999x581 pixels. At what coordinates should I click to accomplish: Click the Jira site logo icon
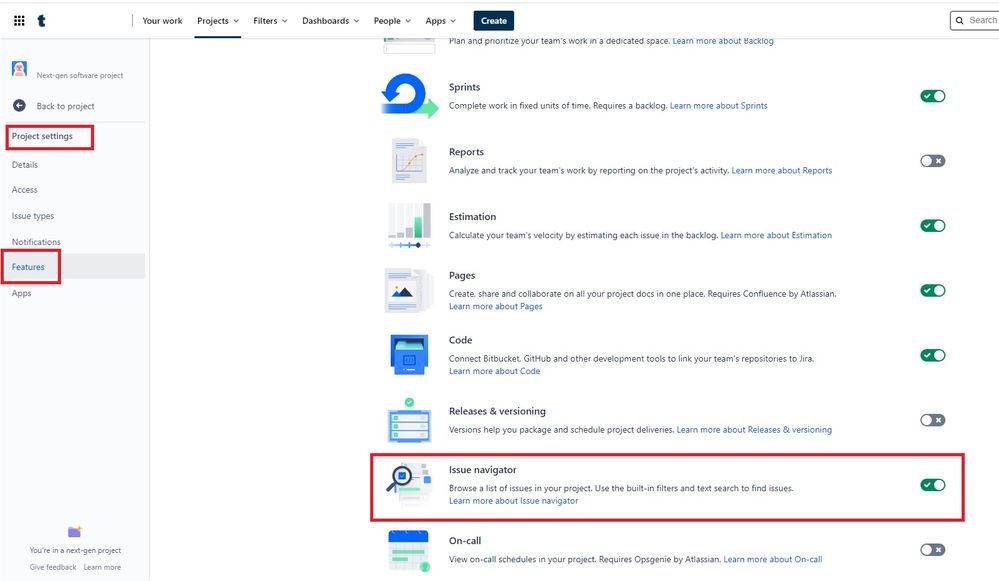[x=41, y=20]
